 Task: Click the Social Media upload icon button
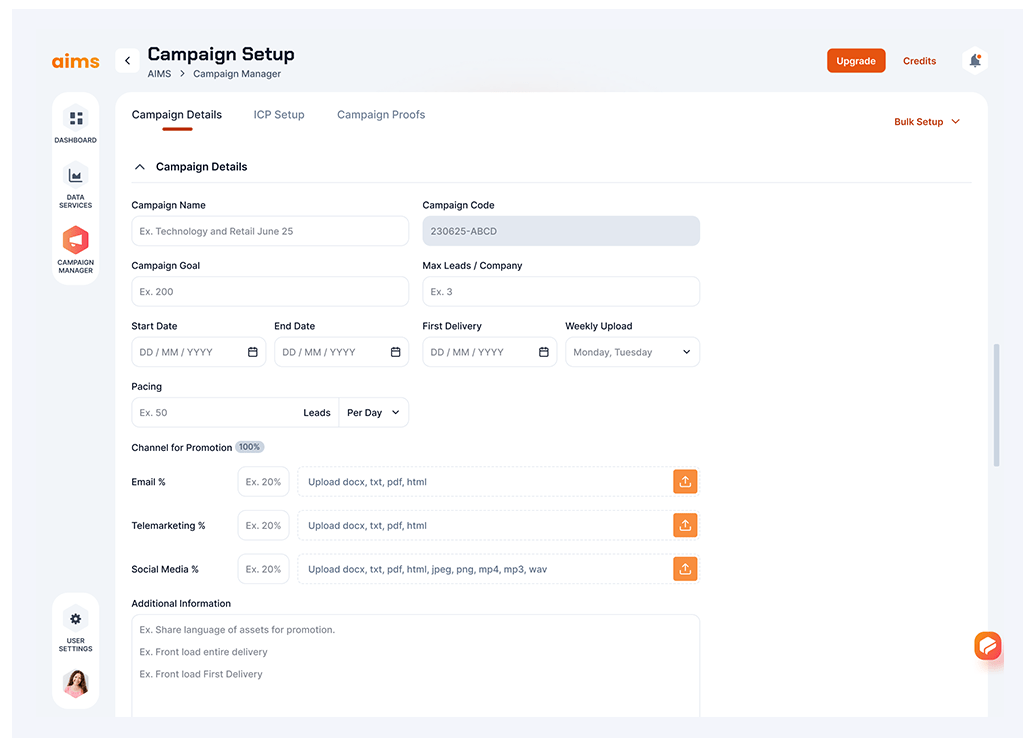click(685, 569)
